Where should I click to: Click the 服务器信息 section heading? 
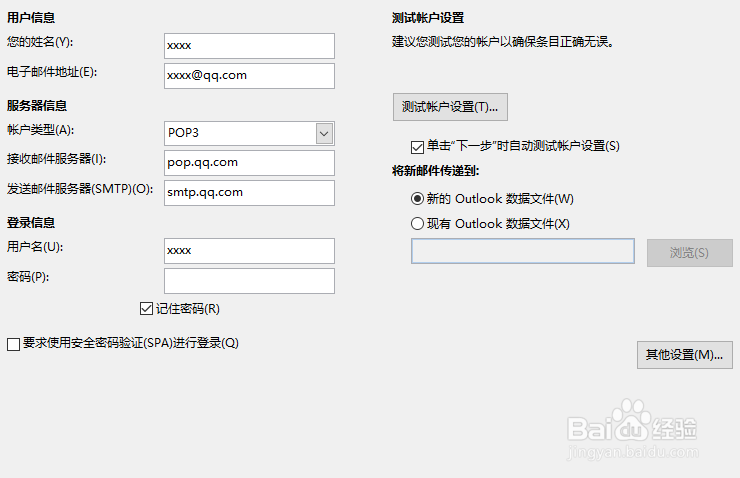(37, 106)
